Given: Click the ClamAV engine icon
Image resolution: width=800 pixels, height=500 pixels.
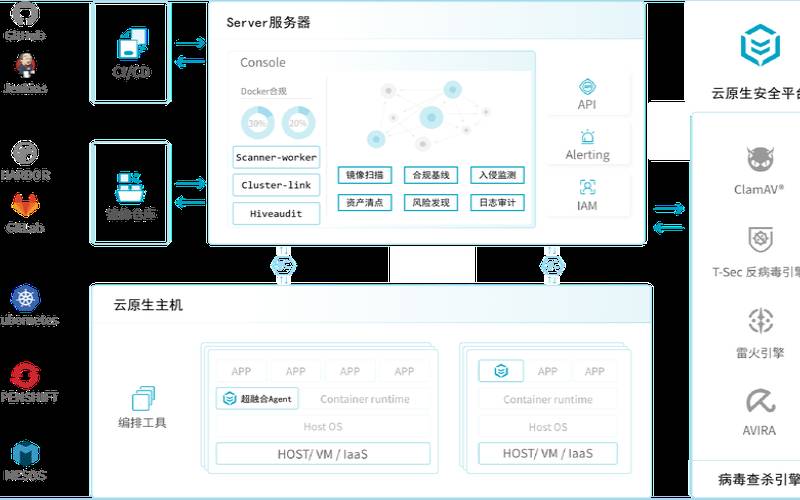Looking at the screenshot, I should pyautogui.click(x=761, y=160).
